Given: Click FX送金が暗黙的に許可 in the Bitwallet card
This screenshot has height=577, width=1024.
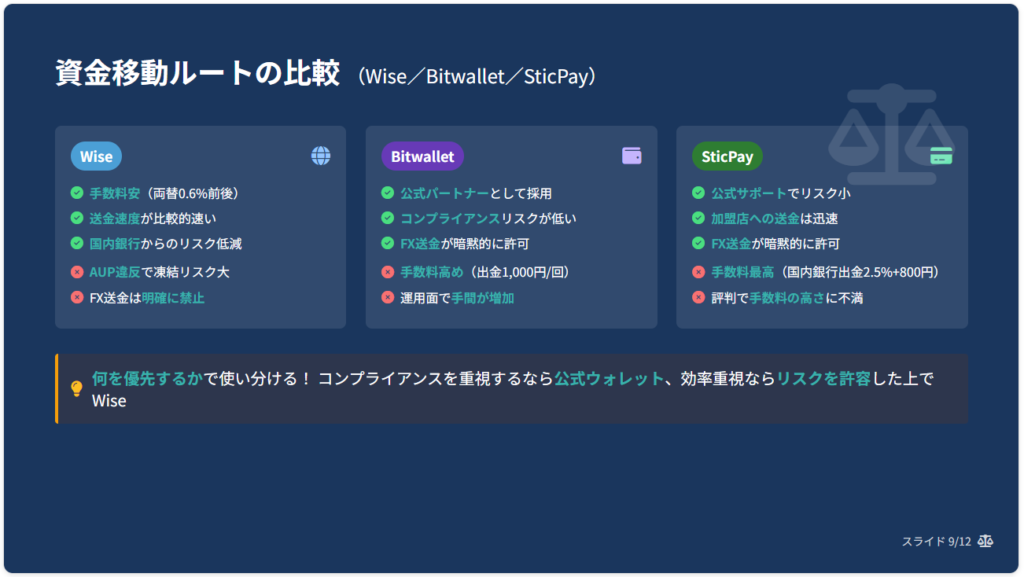Looking at the screenshot, I should pos(465,244).
